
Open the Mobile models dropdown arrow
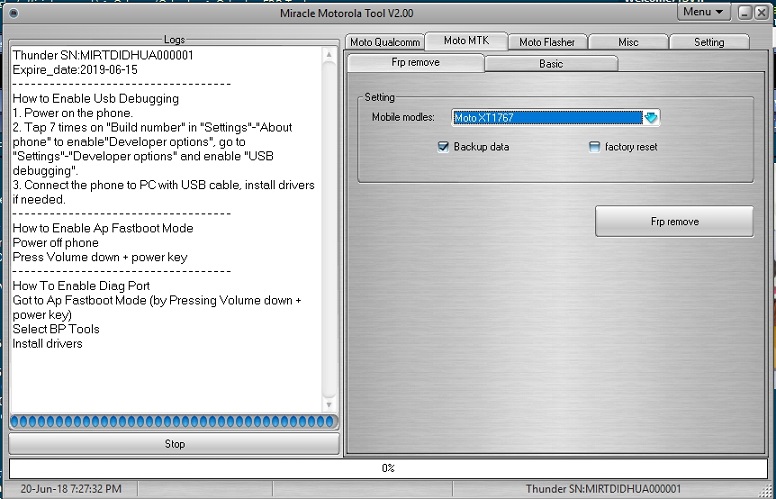(651, 117)
